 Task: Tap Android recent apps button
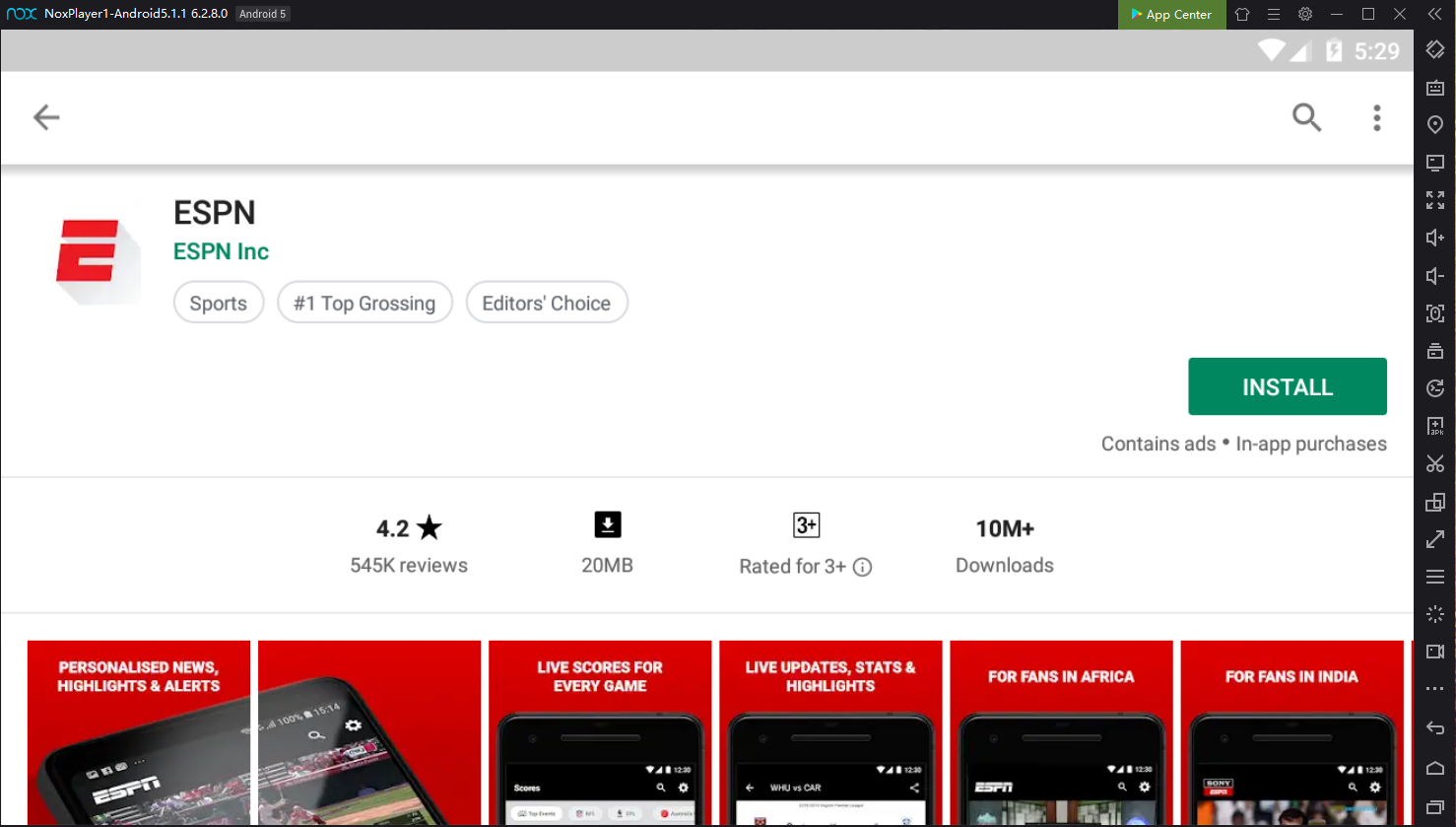coord(1435,807)
